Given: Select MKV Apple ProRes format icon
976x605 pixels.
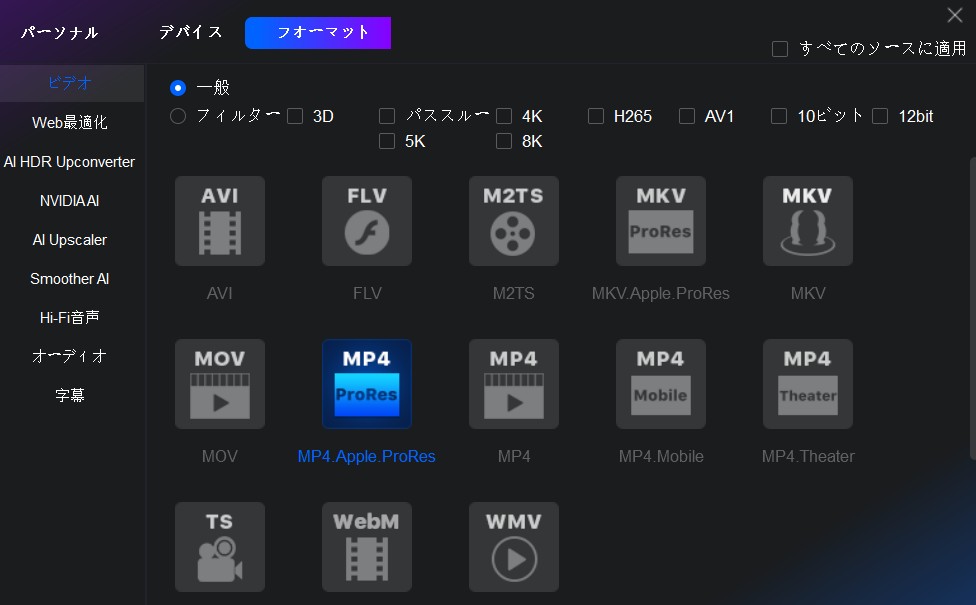Looking at the screenshot, I should tap(661, 221).
